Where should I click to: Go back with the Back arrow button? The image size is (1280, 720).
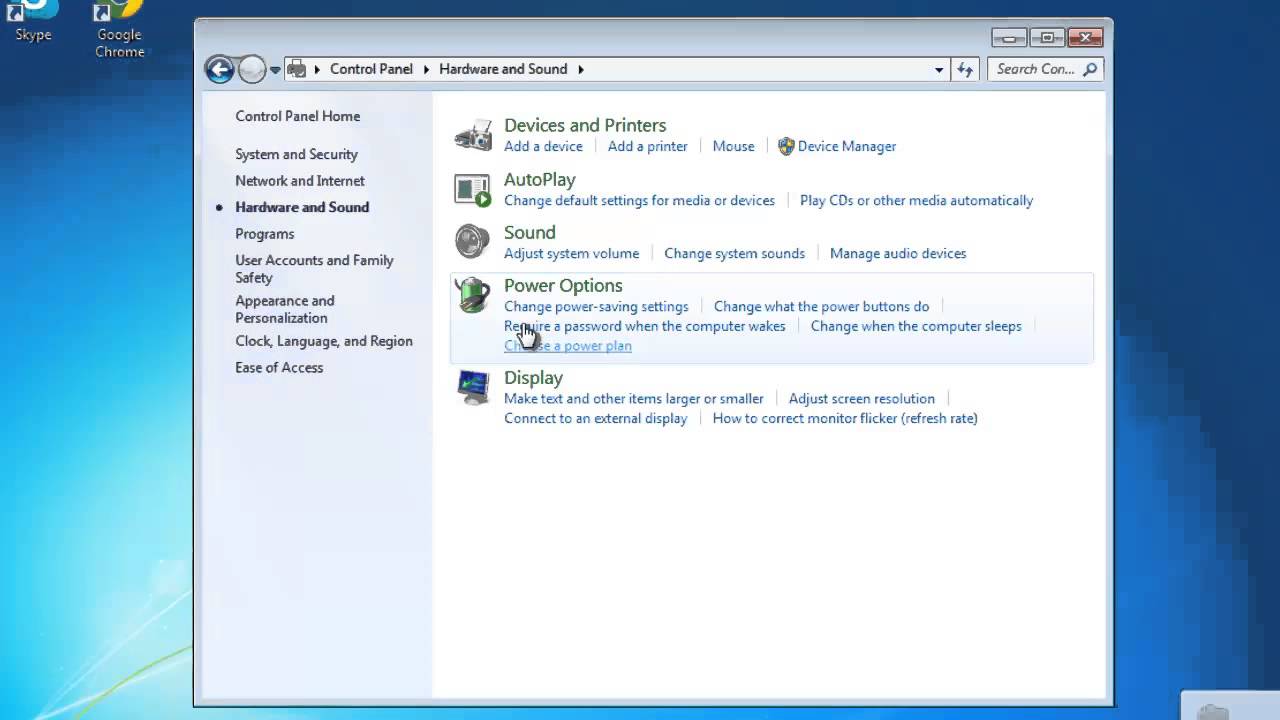[x=219, y=69]
